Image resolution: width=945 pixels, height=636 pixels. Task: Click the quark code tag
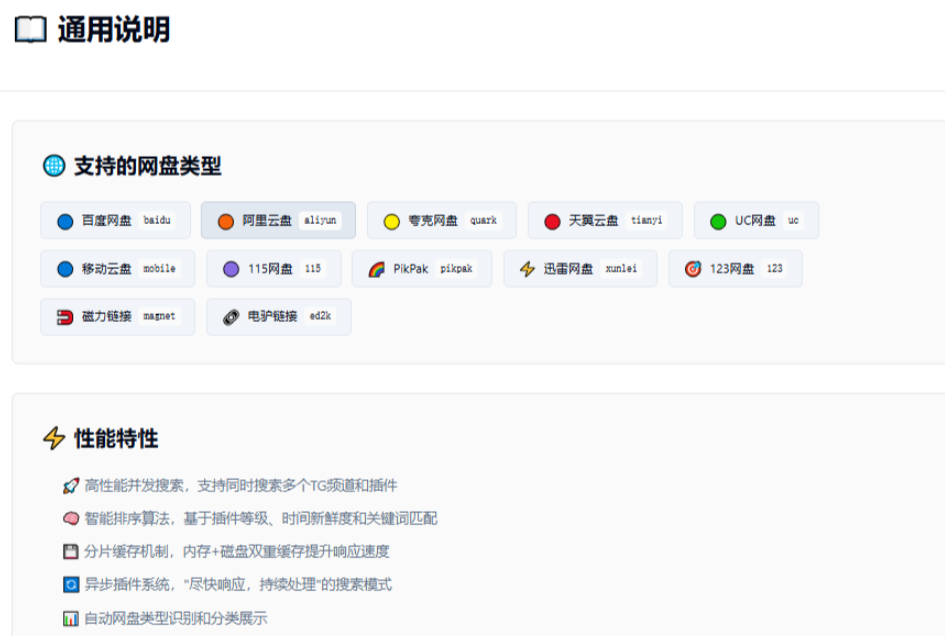coord(483,220)
